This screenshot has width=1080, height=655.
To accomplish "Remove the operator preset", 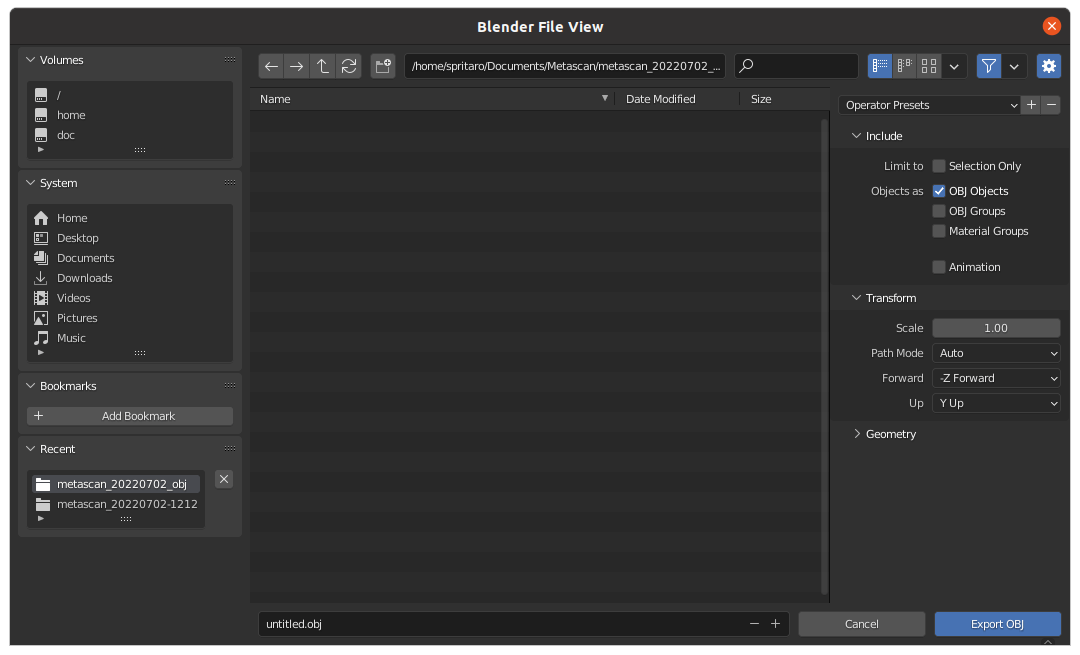I will coord(1050,105).
